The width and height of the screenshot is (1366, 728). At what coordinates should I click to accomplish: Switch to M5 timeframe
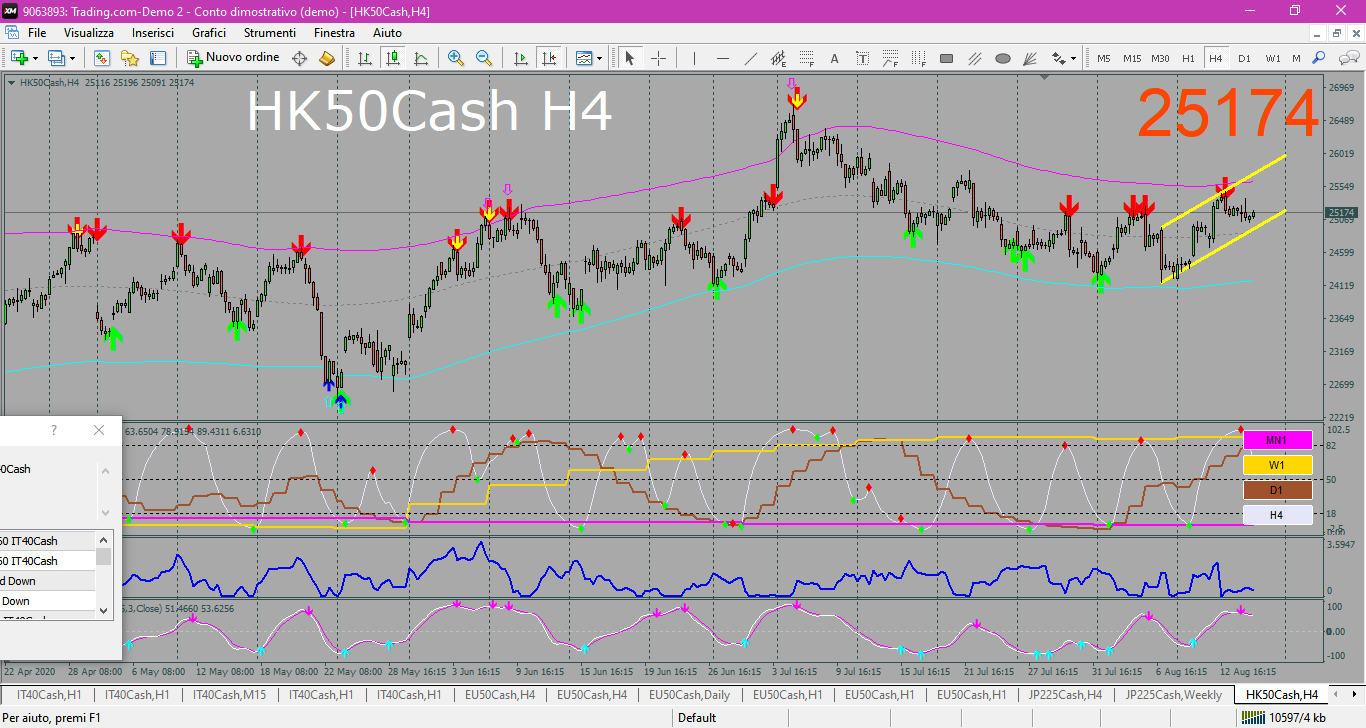pyautogui.click(x=1104, y=58)
